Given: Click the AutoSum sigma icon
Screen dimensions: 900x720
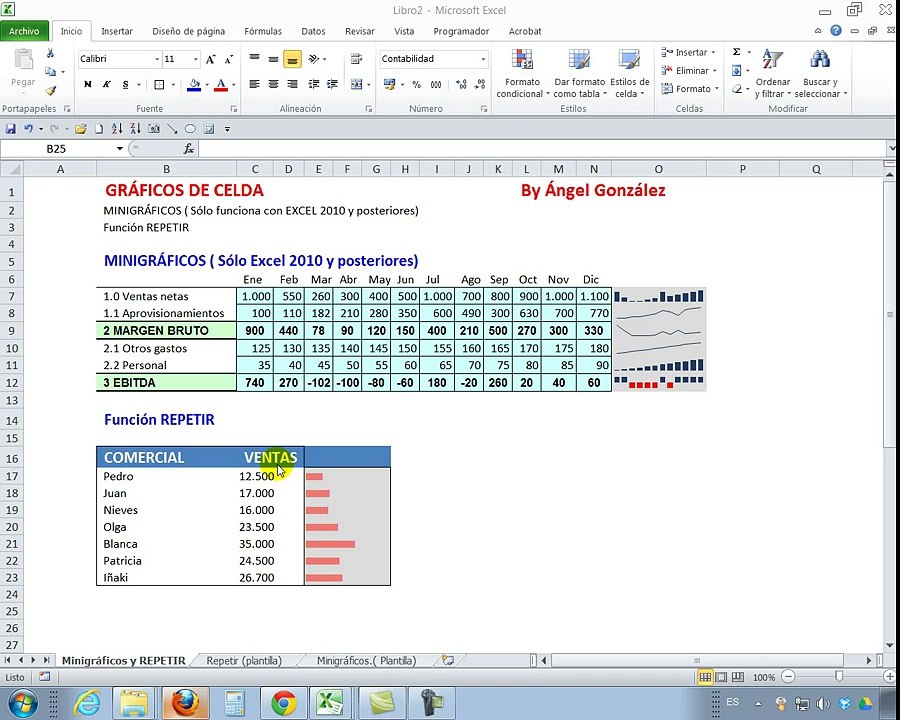Looking at the screenshot, I should click(736, 52).
